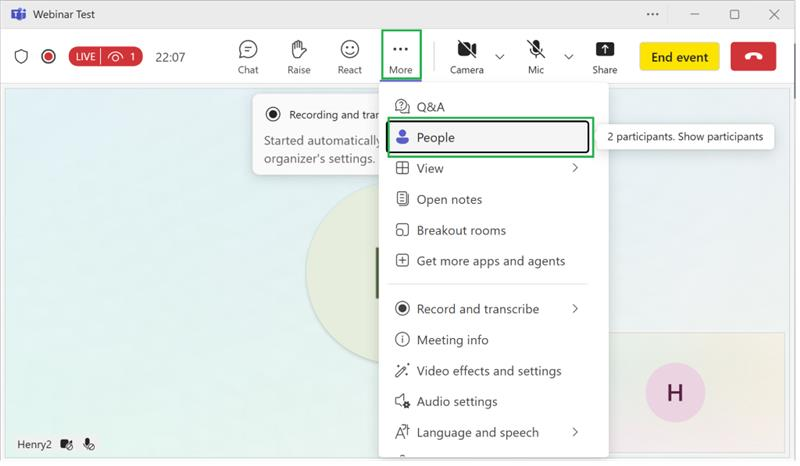The width and height of the screenshot is (800, 466).
Task: Expand the Mic options dropdown arrow
Action: tap(569, 57)
